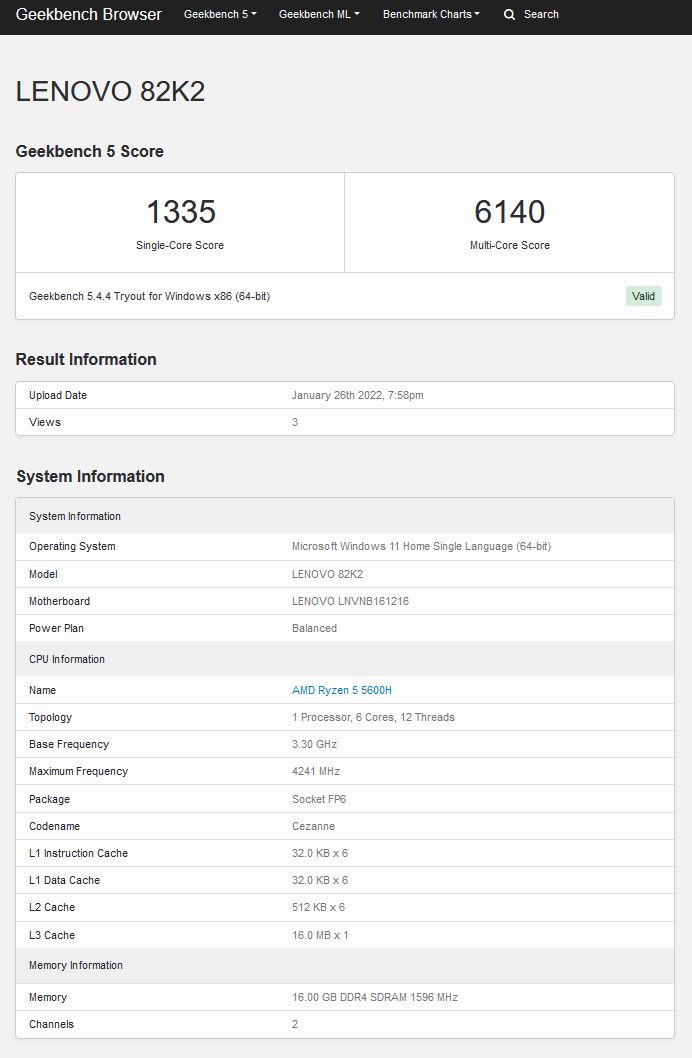Click the Base Frequency value 3.30 GHz
This screenshot has height=1058, width=692.
[314, 744]
